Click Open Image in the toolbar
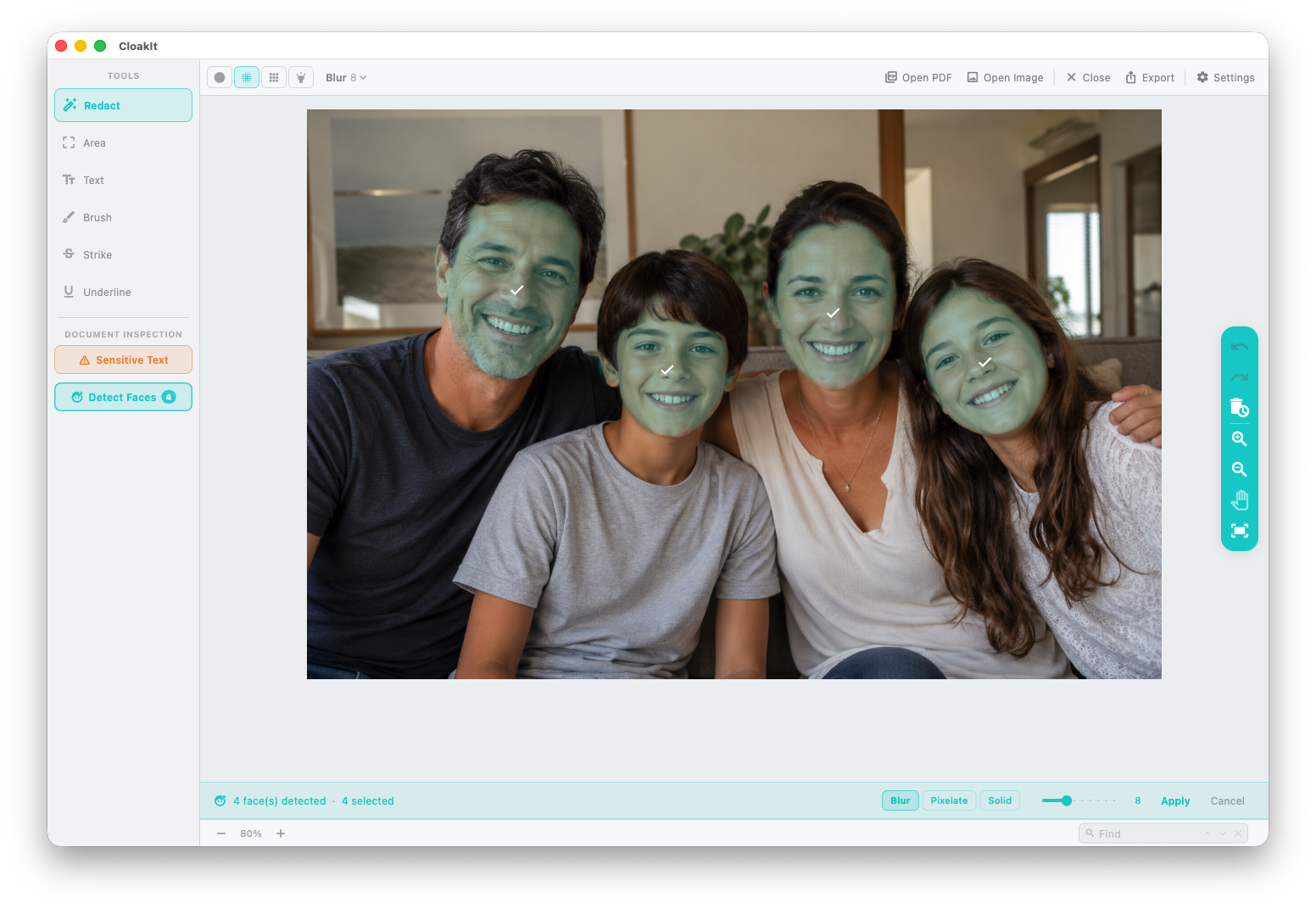The image size is (1316, 909). coord(1005,77)
